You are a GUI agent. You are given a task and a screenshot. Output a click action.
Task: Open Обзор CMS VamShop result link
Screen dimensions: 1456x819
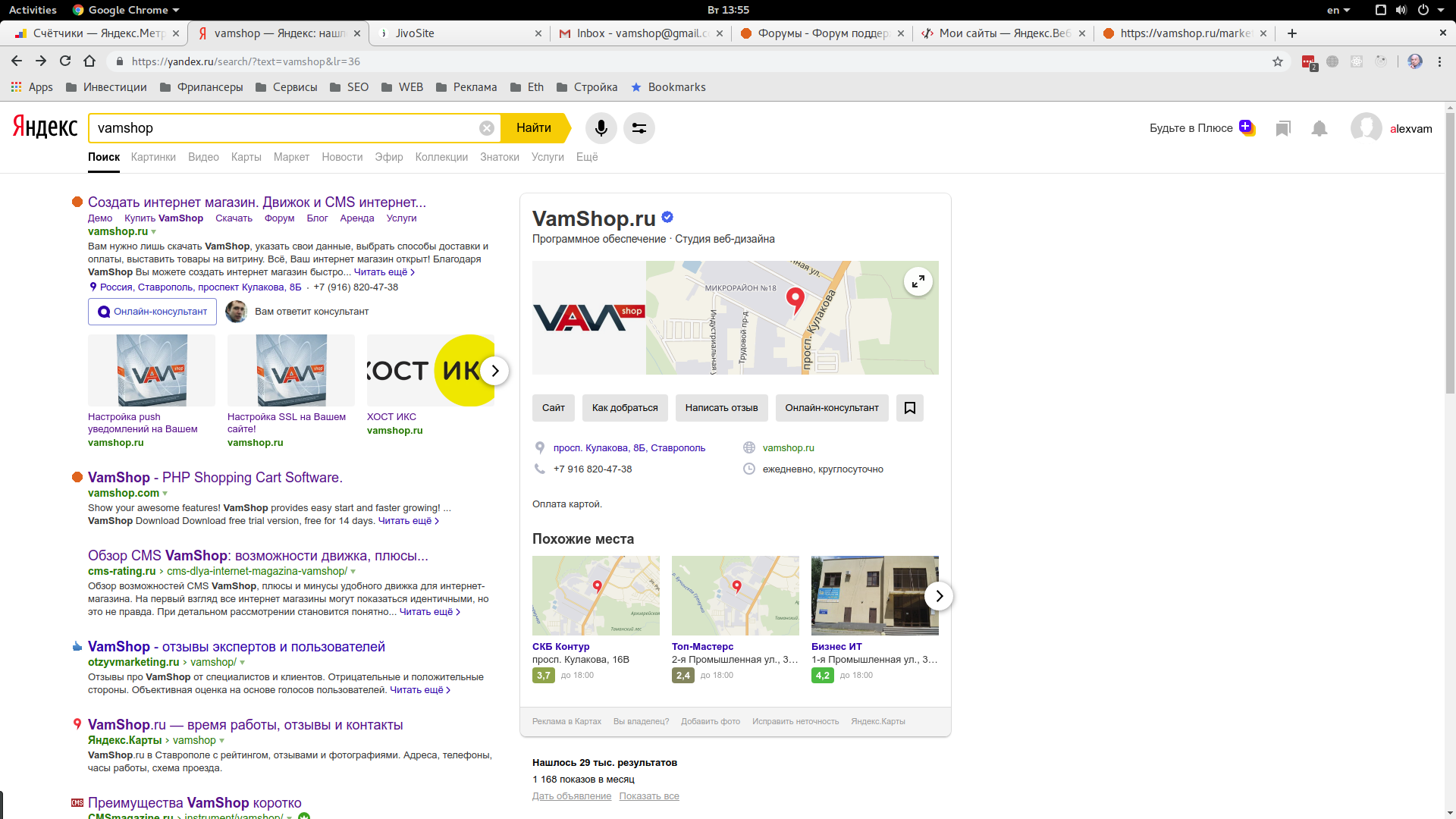point(258,556)
